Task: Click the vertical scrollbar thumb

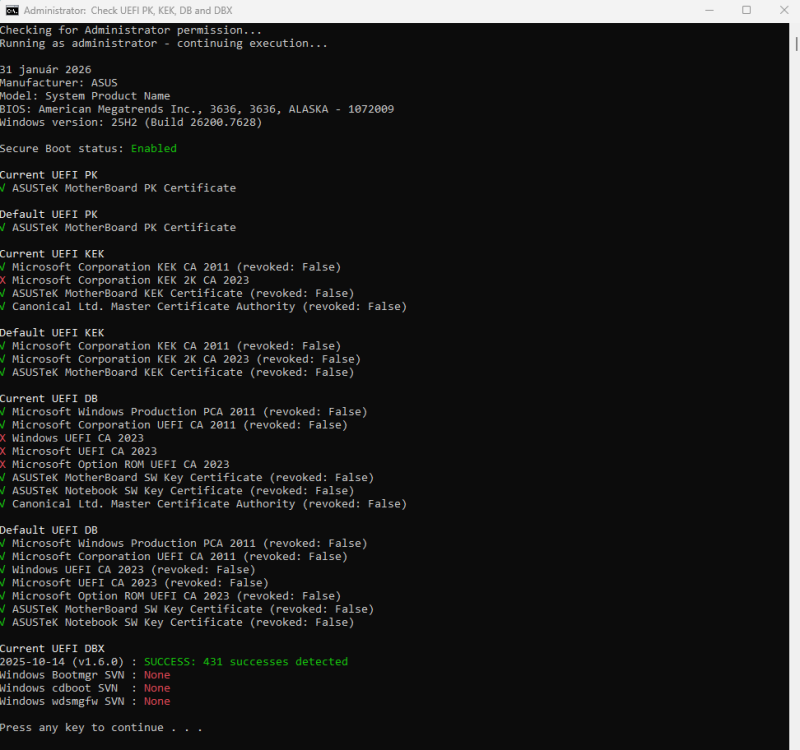Action: (x=796, y=44)
